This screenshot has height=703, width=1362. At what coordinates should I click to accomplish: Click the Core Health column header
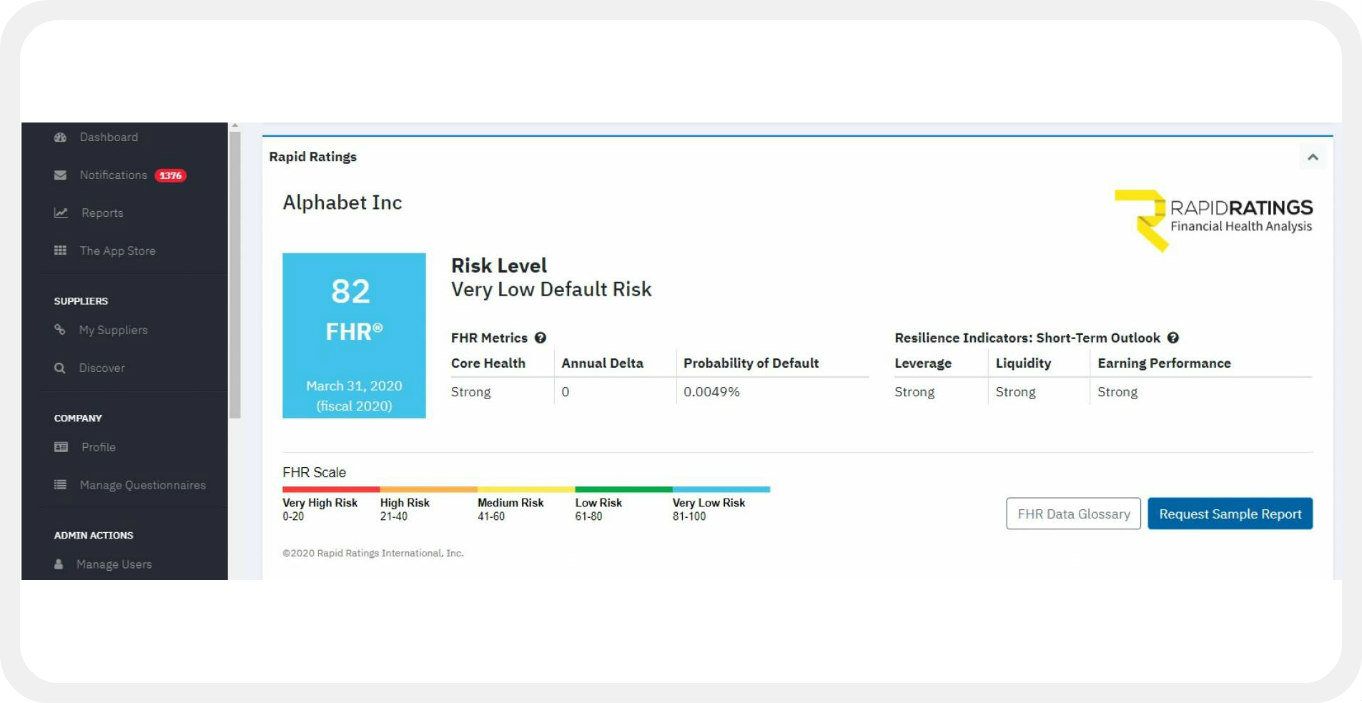tap(488, 363)
